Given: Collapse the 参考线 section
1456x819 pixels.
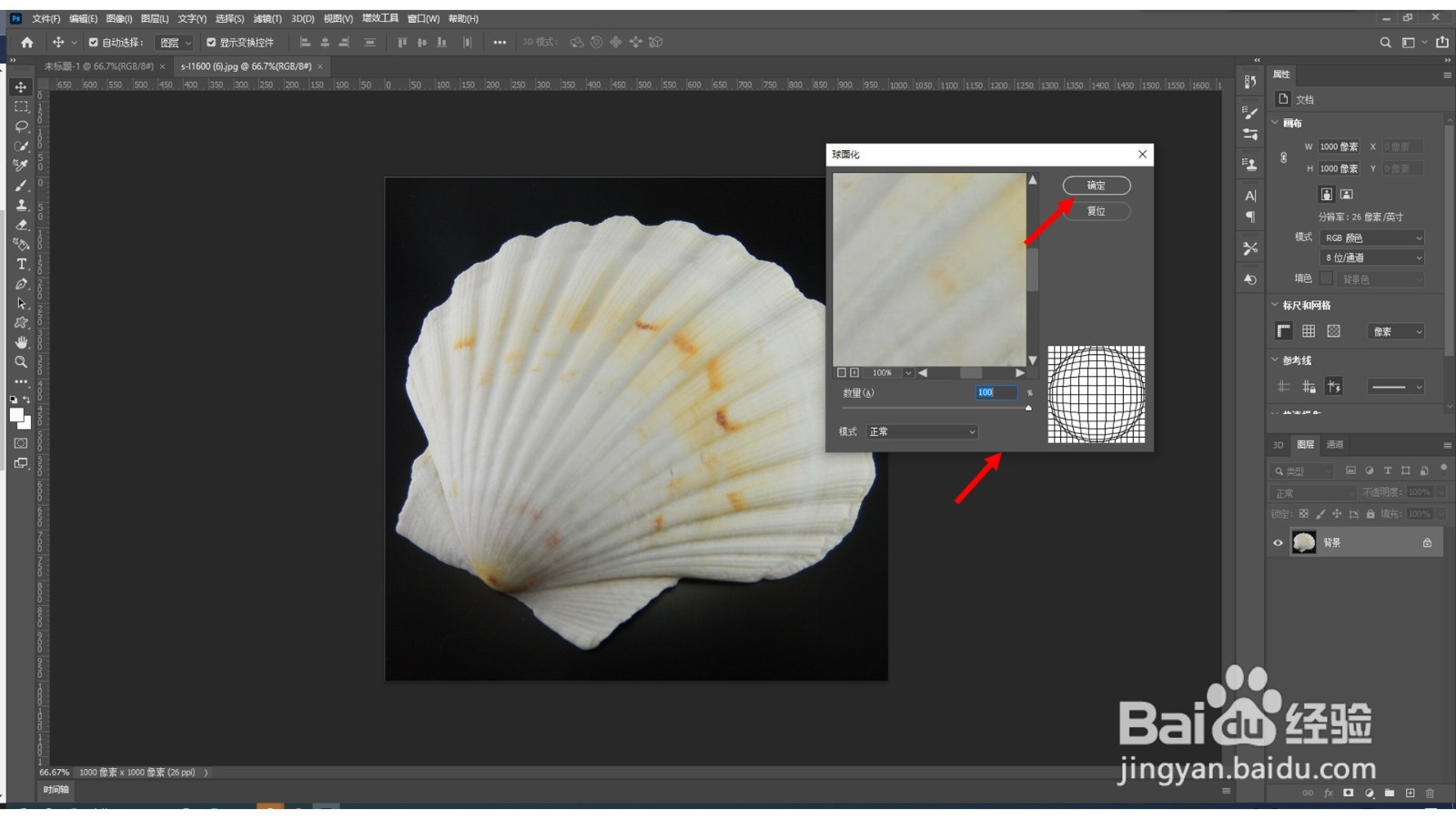Looking at the screenshot, I should [1275, 360].
